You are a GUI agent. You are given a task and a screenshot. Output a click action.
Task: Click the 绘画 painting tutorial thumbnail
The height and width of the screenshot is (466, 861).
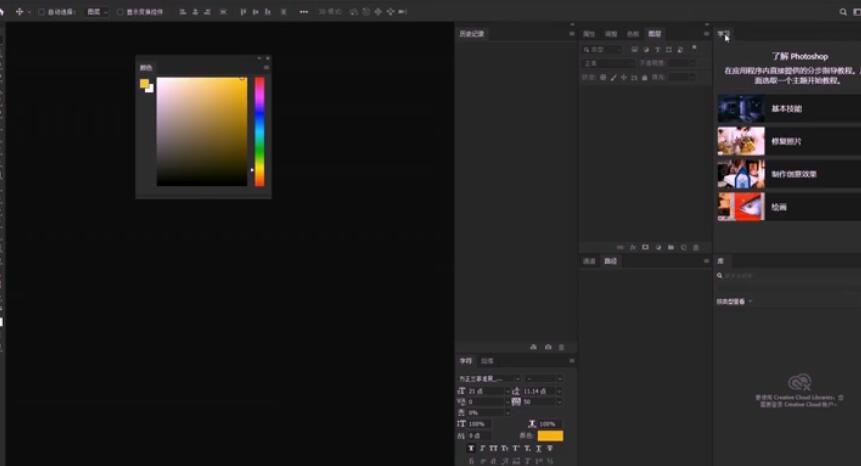point(741,207)
